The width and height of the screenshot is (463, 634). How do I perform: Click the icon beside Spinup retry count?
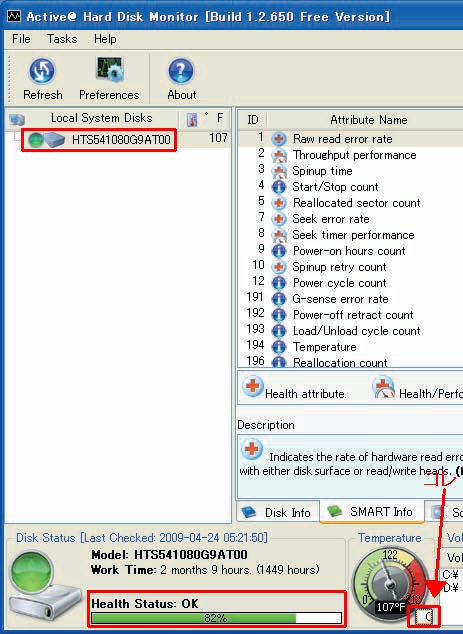(279, 267)
